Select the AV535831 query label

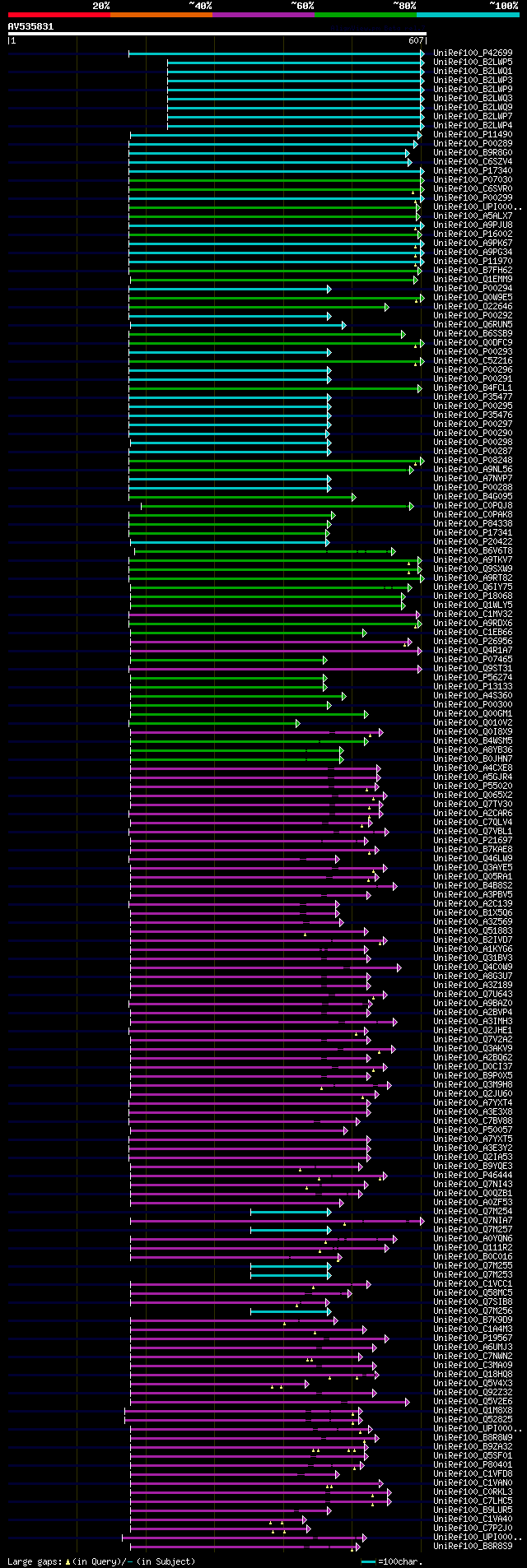[31, 26]
